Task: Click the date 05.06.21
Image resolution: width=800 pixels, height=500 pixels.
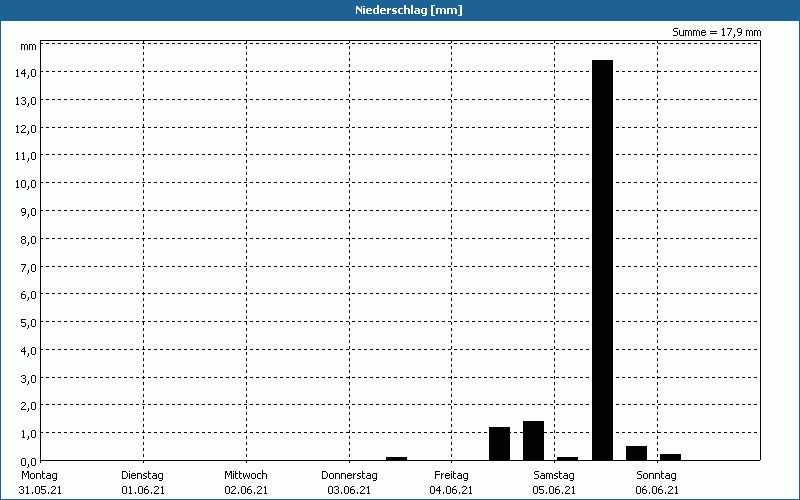Action: pyautogui.click(x=554, y=490)
